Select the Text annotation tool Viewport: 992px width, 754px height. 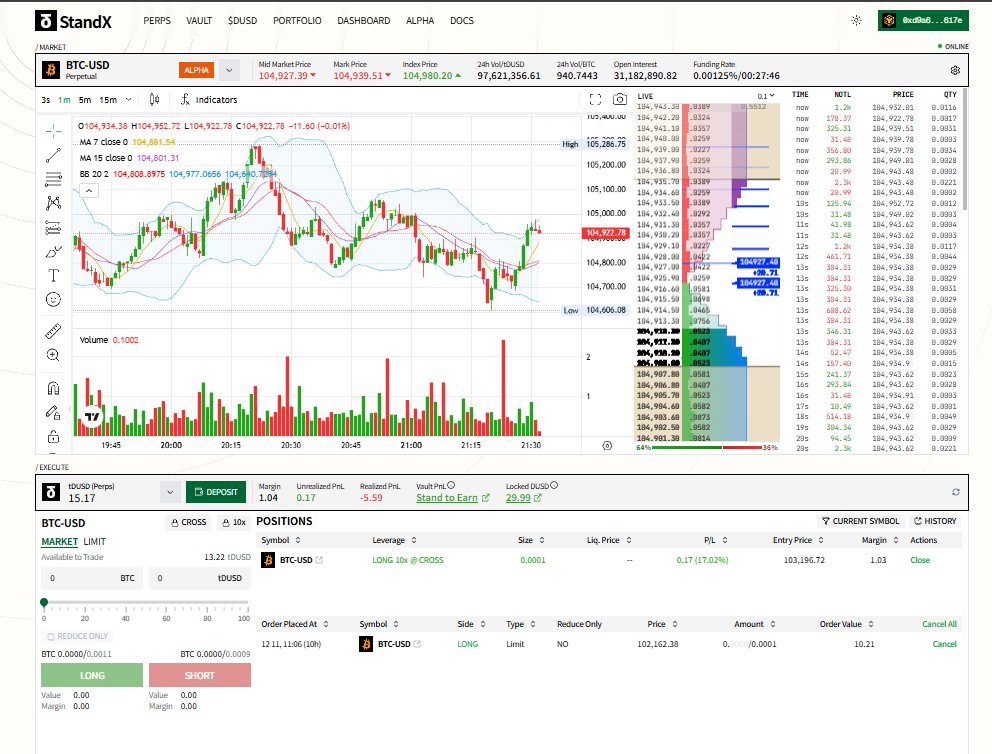[53, 275]
